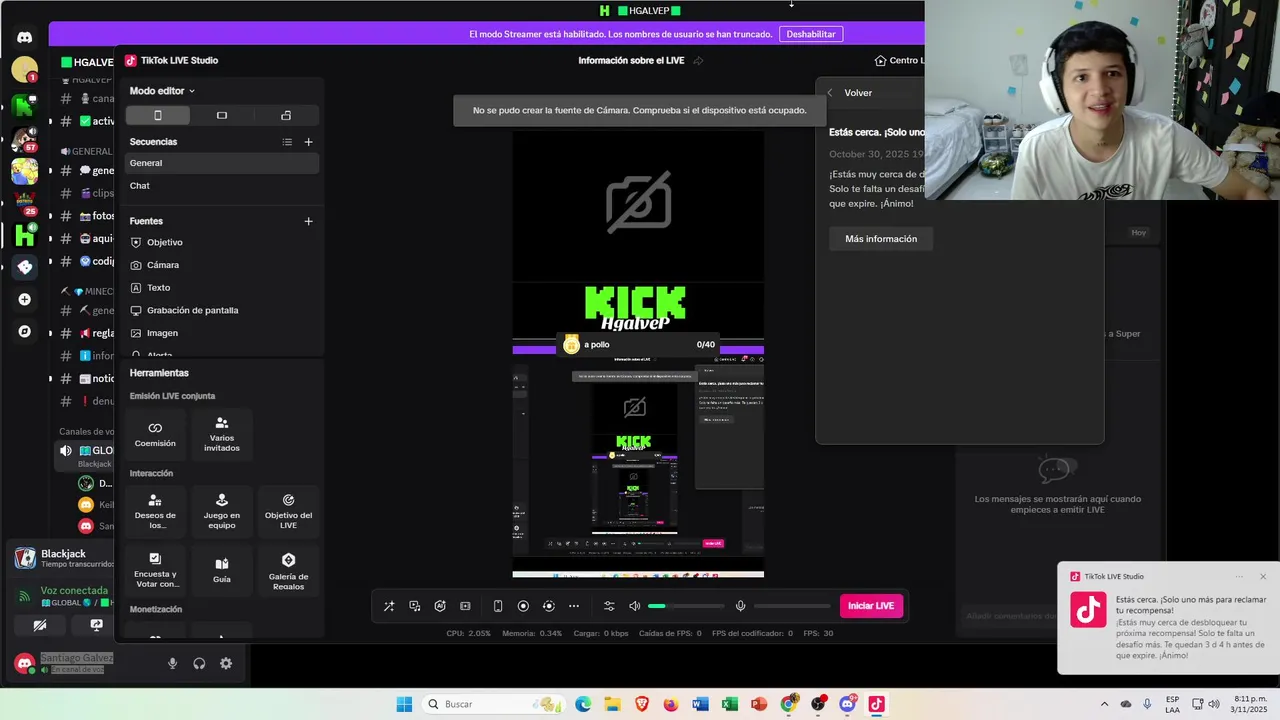Open the Deseos de los... tool
1280x720 pixels.
point(155,511)
